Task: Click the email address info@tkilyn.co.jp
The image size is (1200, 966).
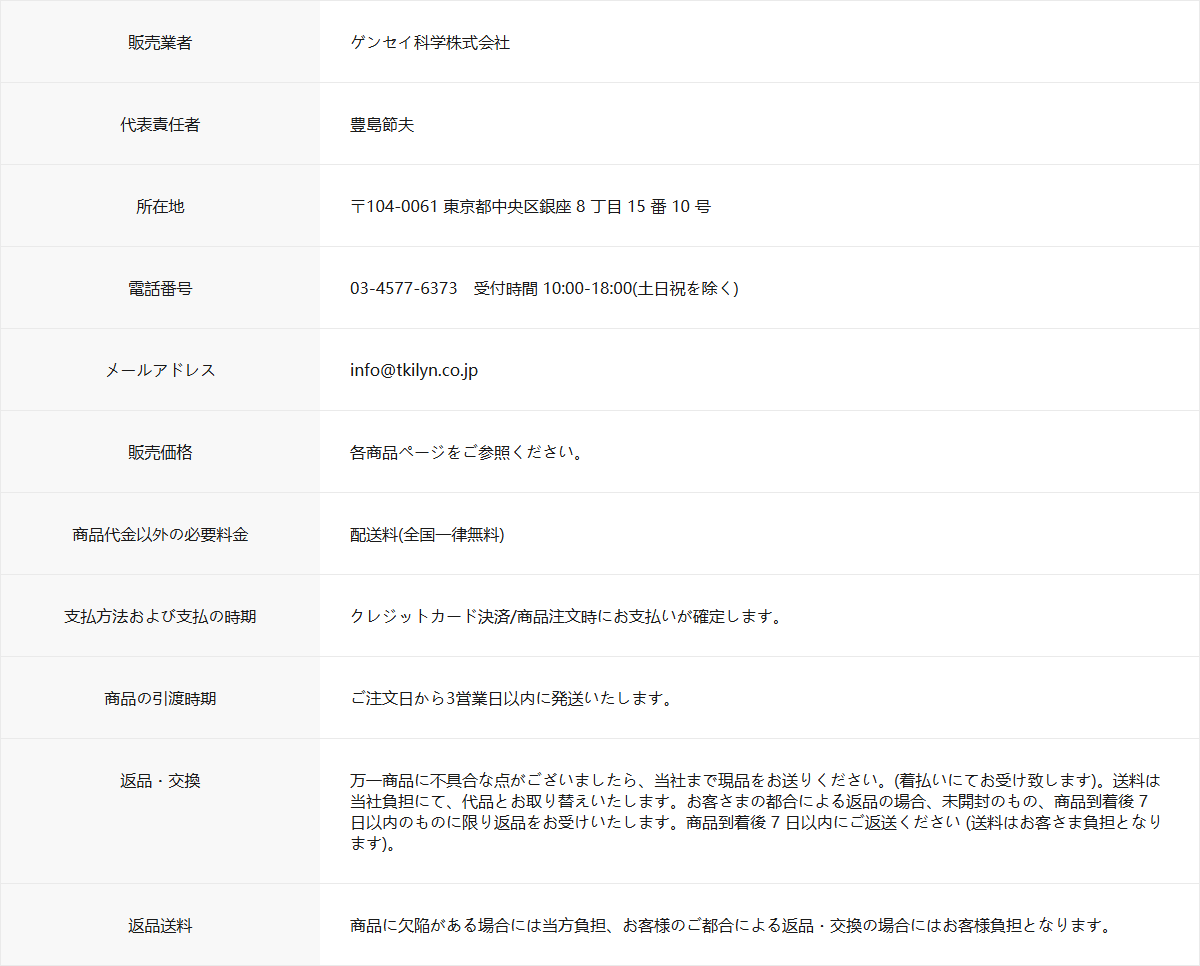Action: 414,370
